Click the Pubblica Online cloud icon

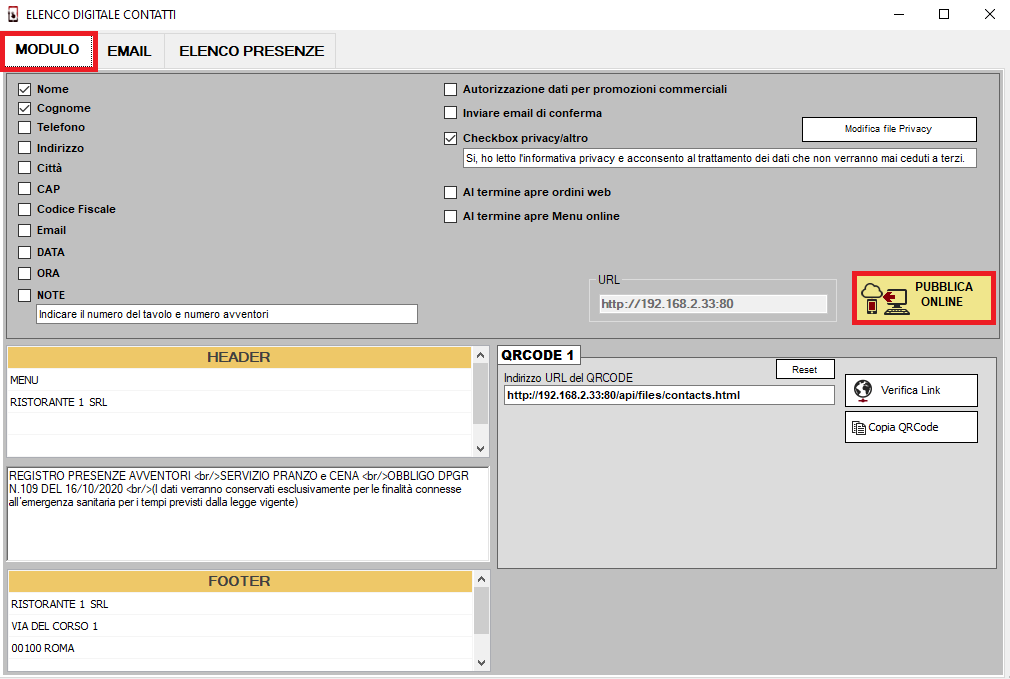point(884,297)
